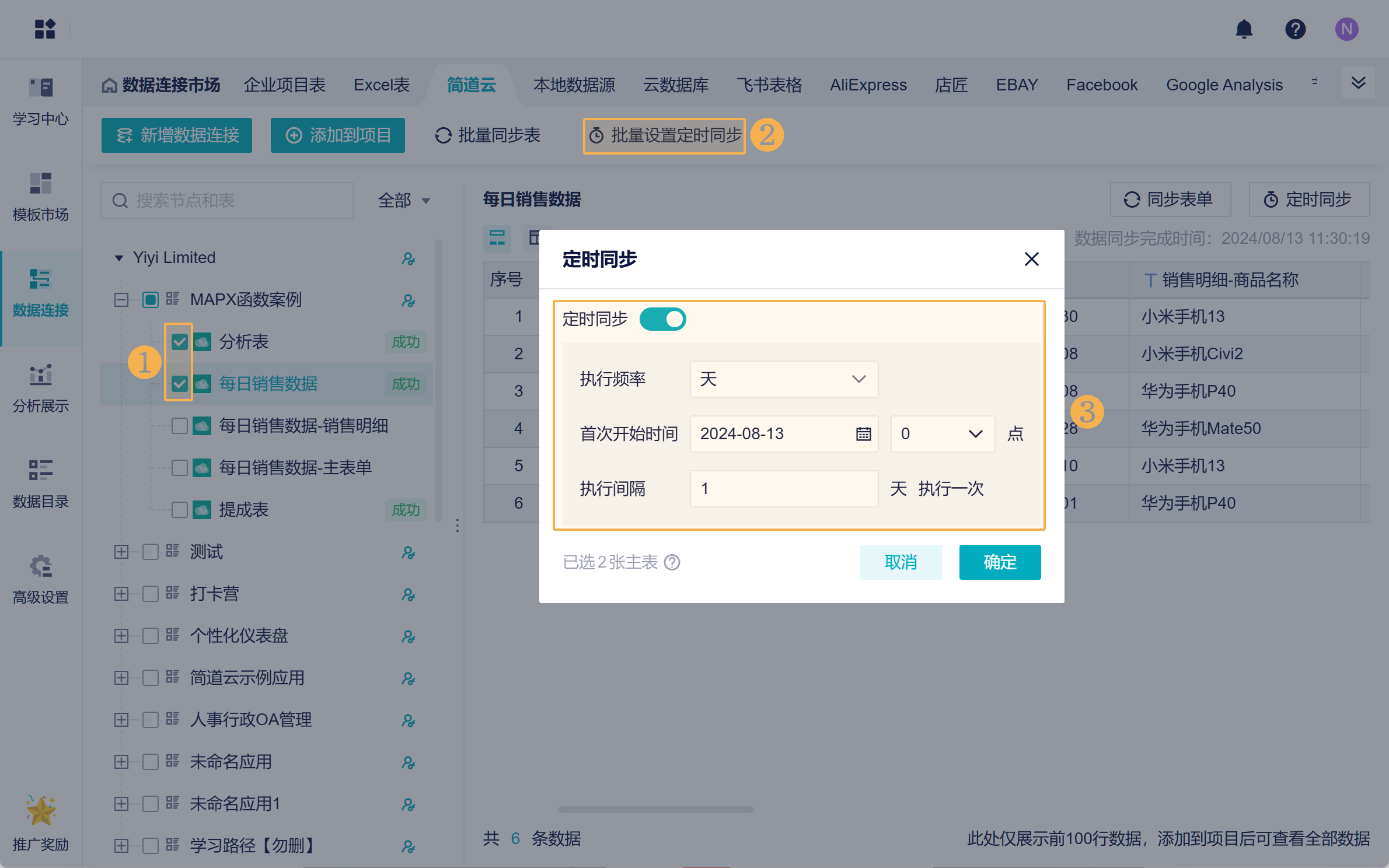Turn off the 定时同步 toggle switch

(662, 319)
